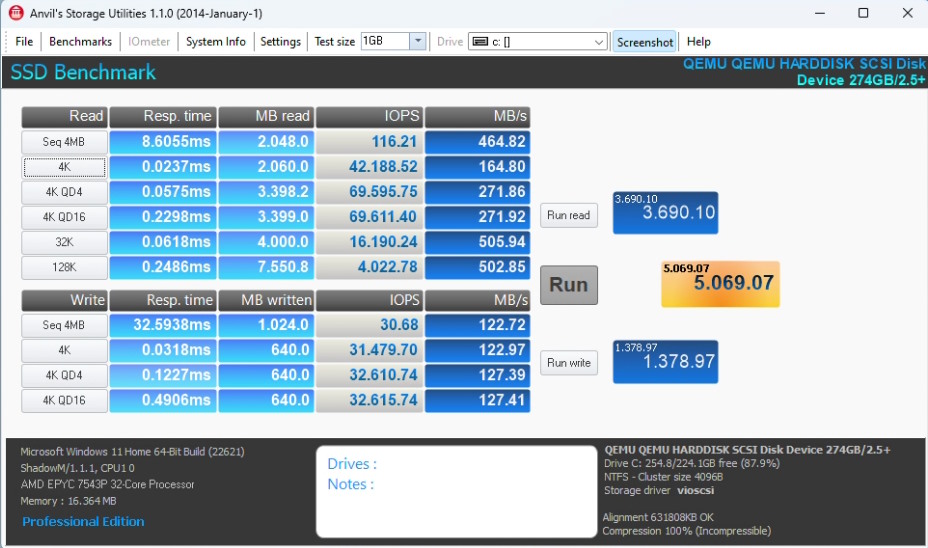Click the Drives / Notes text box

[x=456, y=491]
